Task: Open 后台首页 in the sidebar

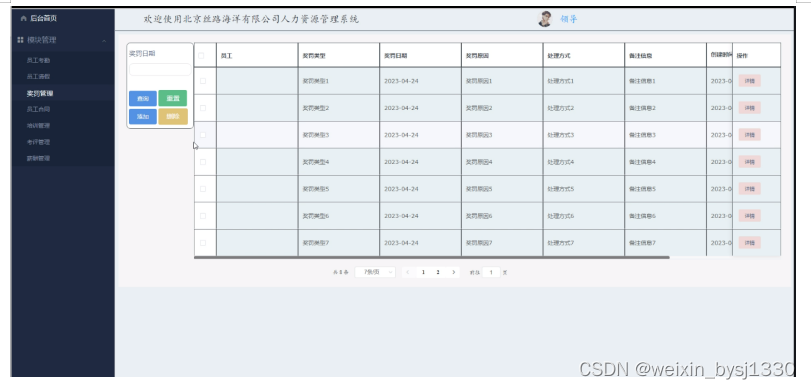Action: pyautogui.click(x=43, y=19)
